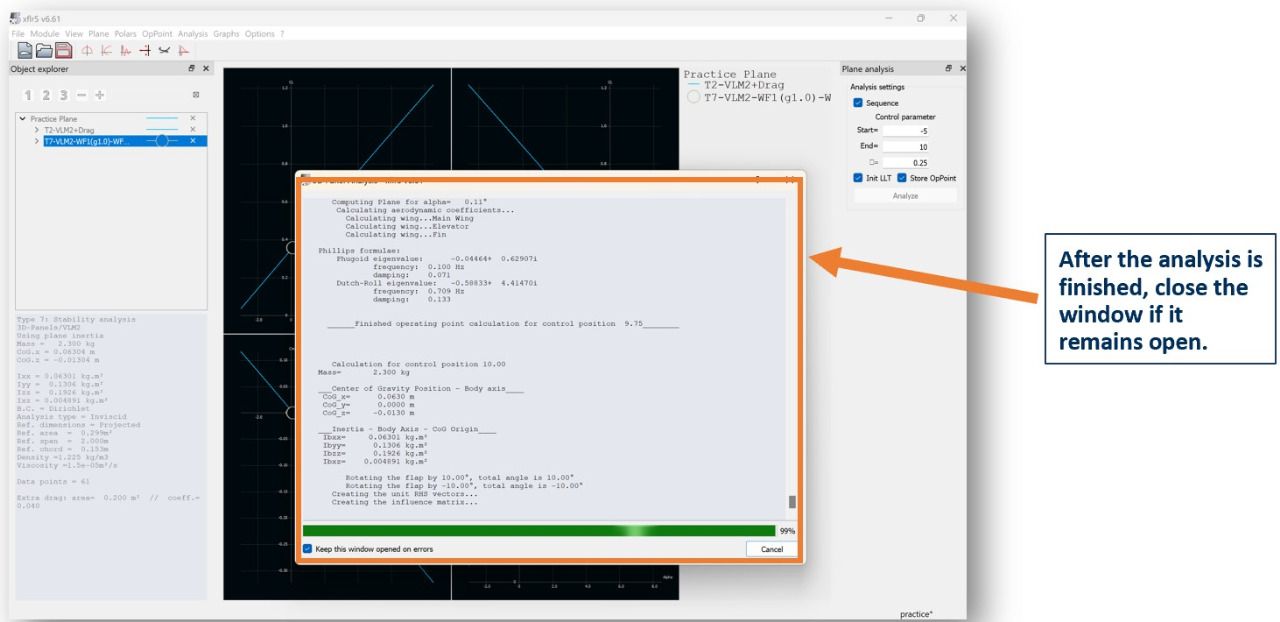1280x622 pixels.
Task: Expand the T2-VLM2+Drag polar node
Action: click(36, 130)
